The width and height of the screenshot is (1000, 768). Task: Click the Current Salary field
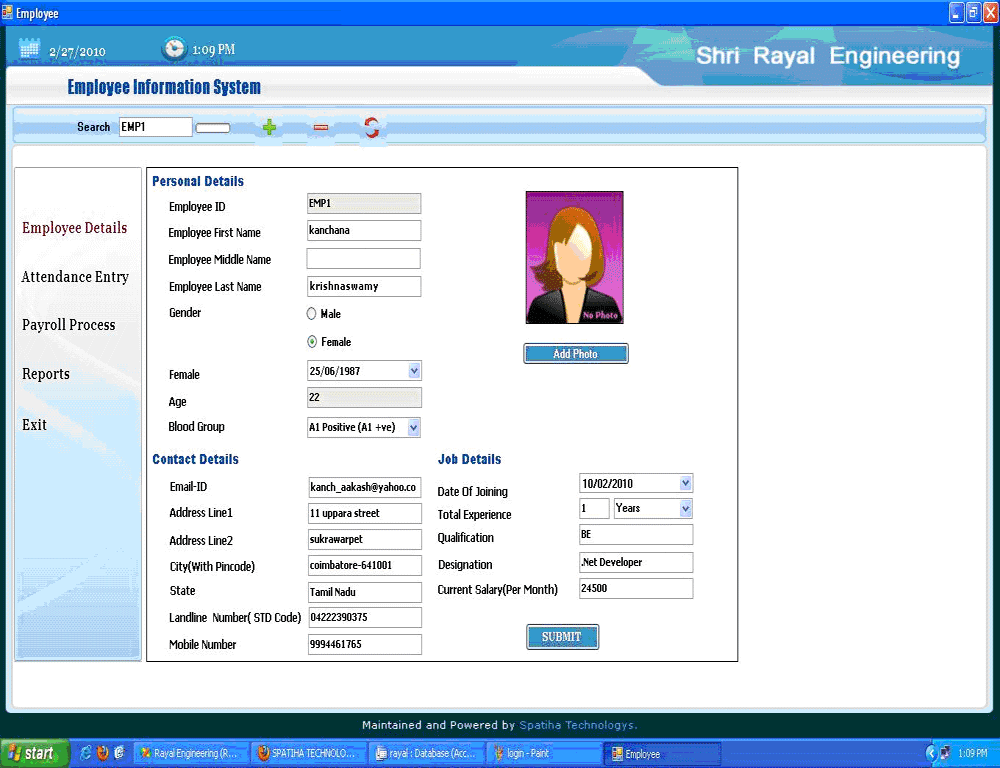click(x=636, y=588)
